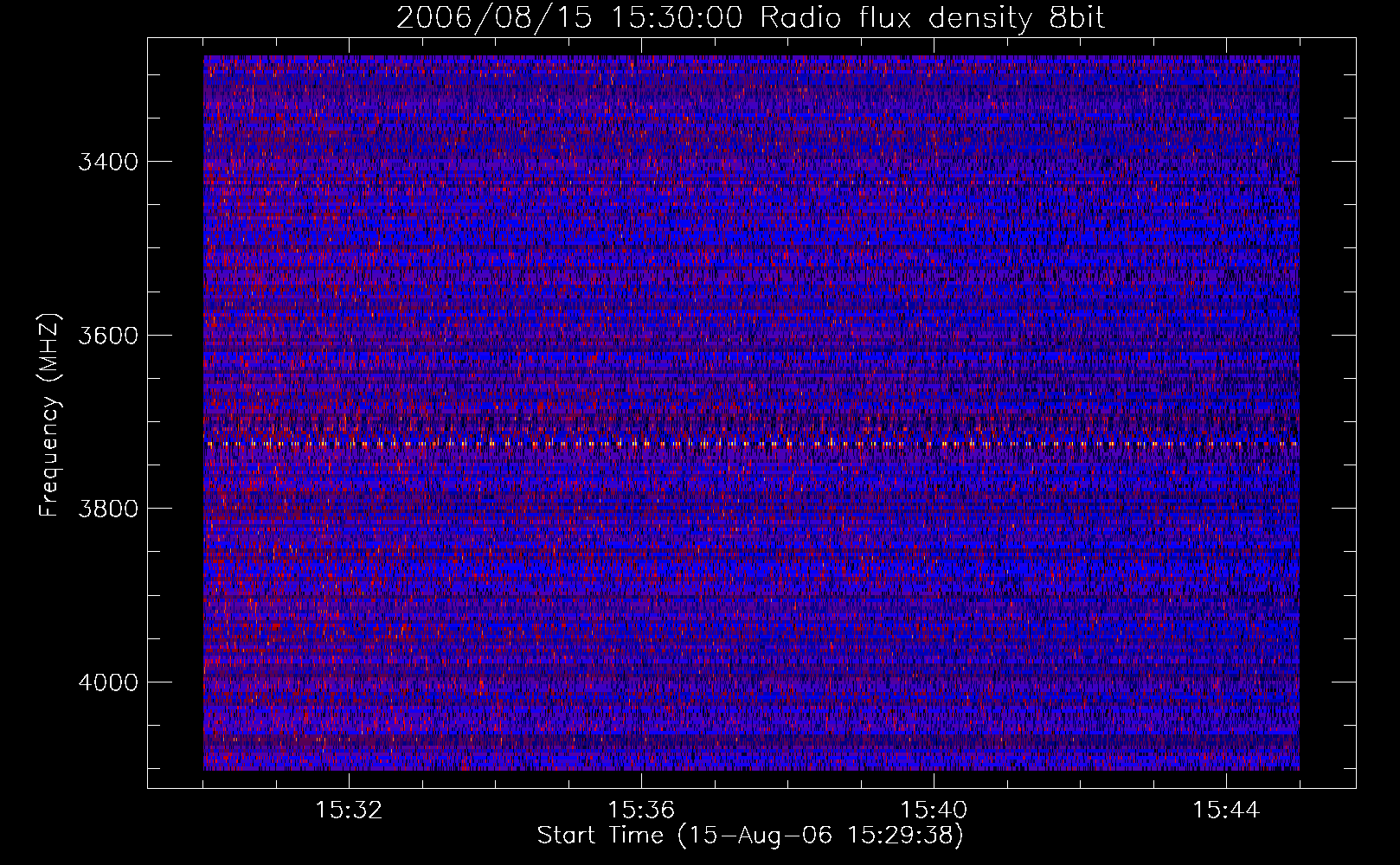
Task: Click the 15:32 time axis label
Action: pyautogui.click(x=349, y=811)
